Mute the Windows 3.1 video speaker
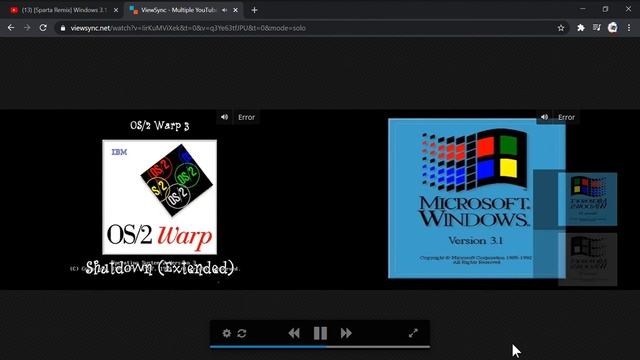This screenshot has height=360, width=640. 544,117
